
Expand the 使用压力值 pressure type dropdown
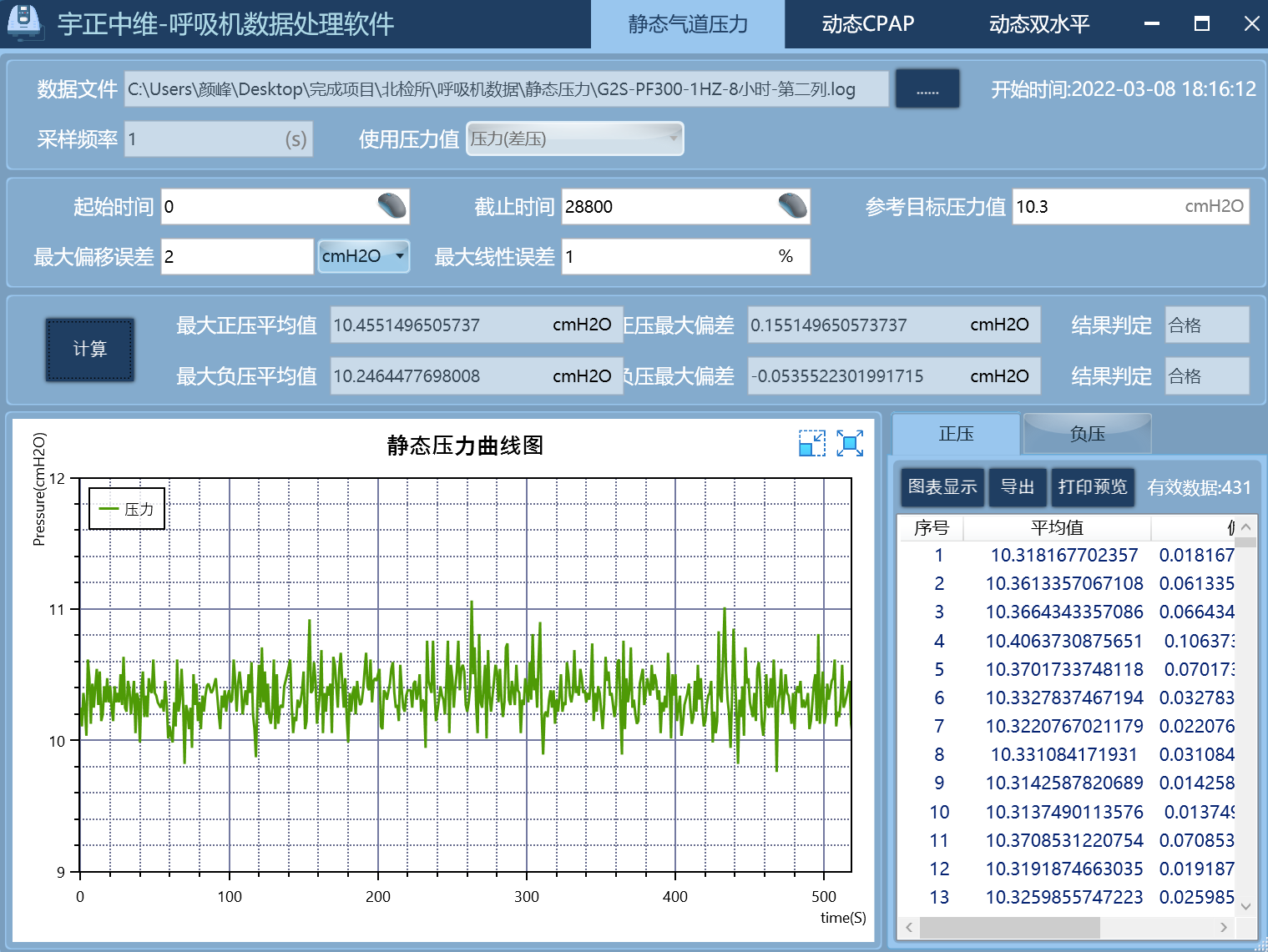pos(574,139)
